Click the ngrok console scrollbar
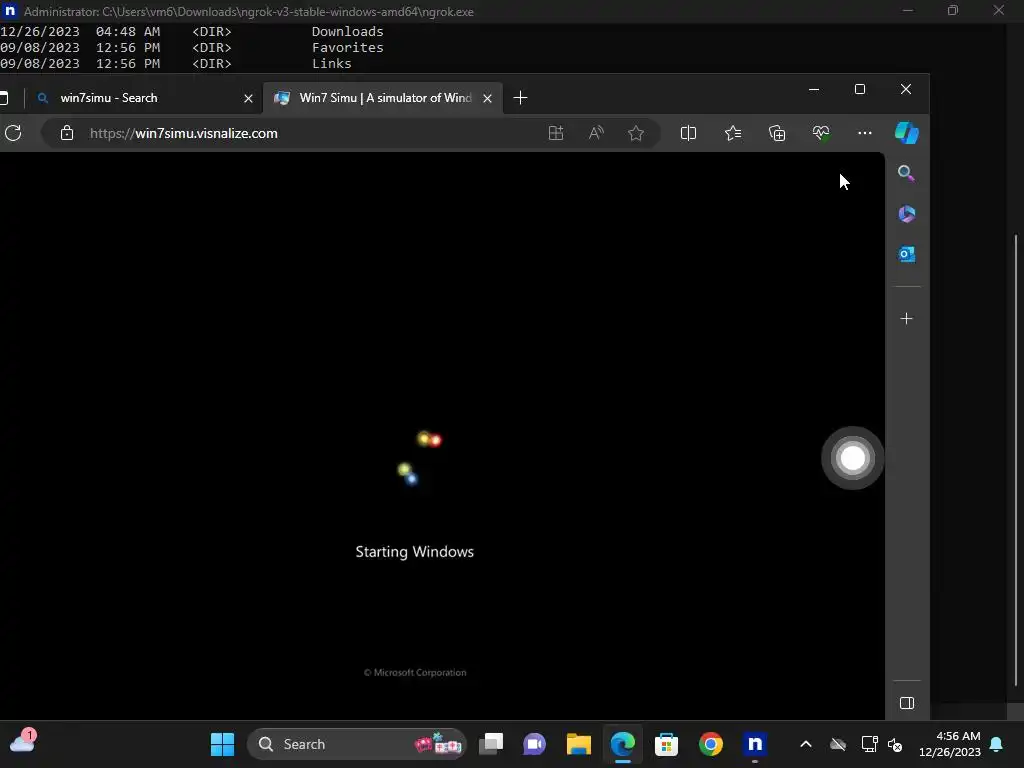1024x768 pixels. coord(1015,459)
